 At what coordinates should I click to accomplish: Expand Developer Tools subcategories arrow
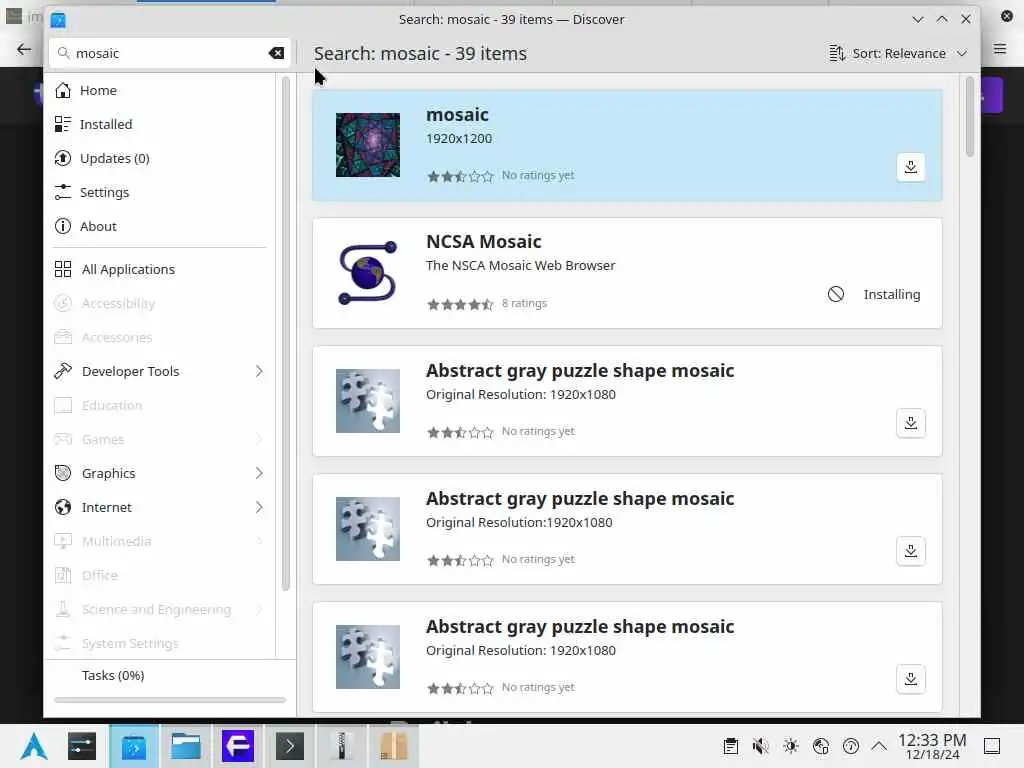click(x=259, y=371)
